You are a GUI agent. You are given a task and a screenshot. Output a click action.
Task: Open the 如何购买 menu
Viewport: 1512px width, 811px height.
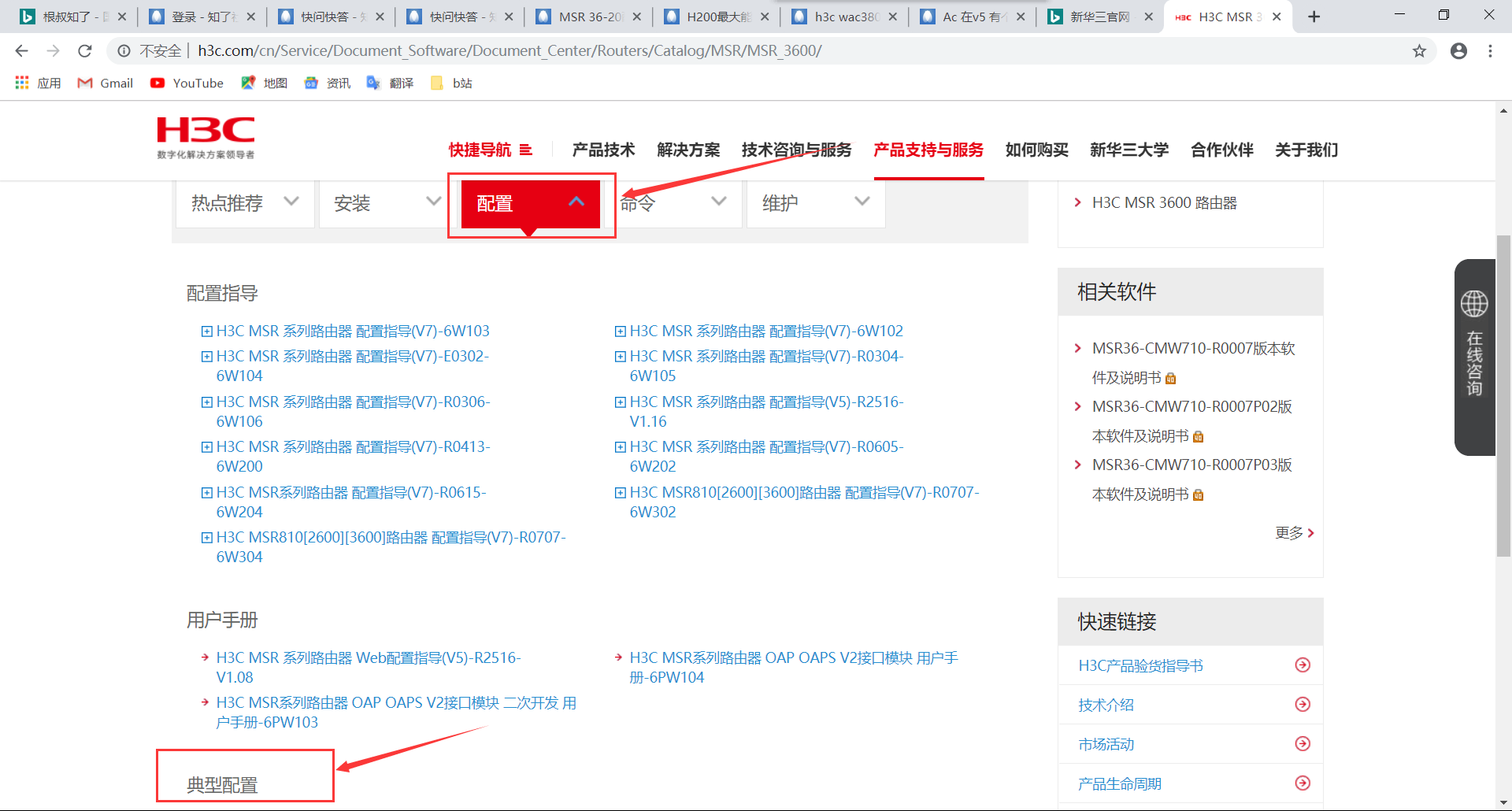point(1036,150)
